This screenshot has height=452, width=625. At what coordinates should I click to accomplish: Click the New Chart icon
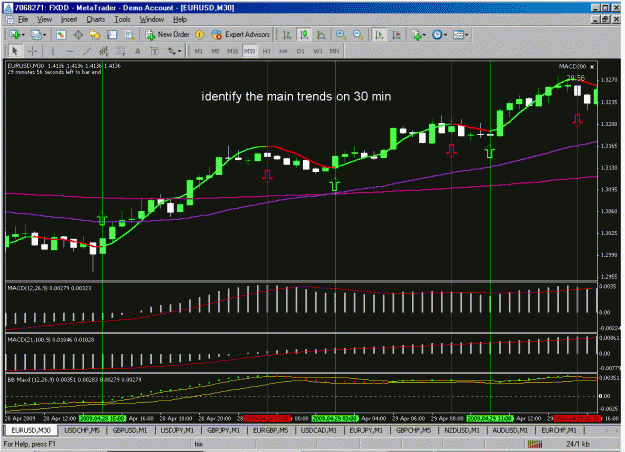14,35
